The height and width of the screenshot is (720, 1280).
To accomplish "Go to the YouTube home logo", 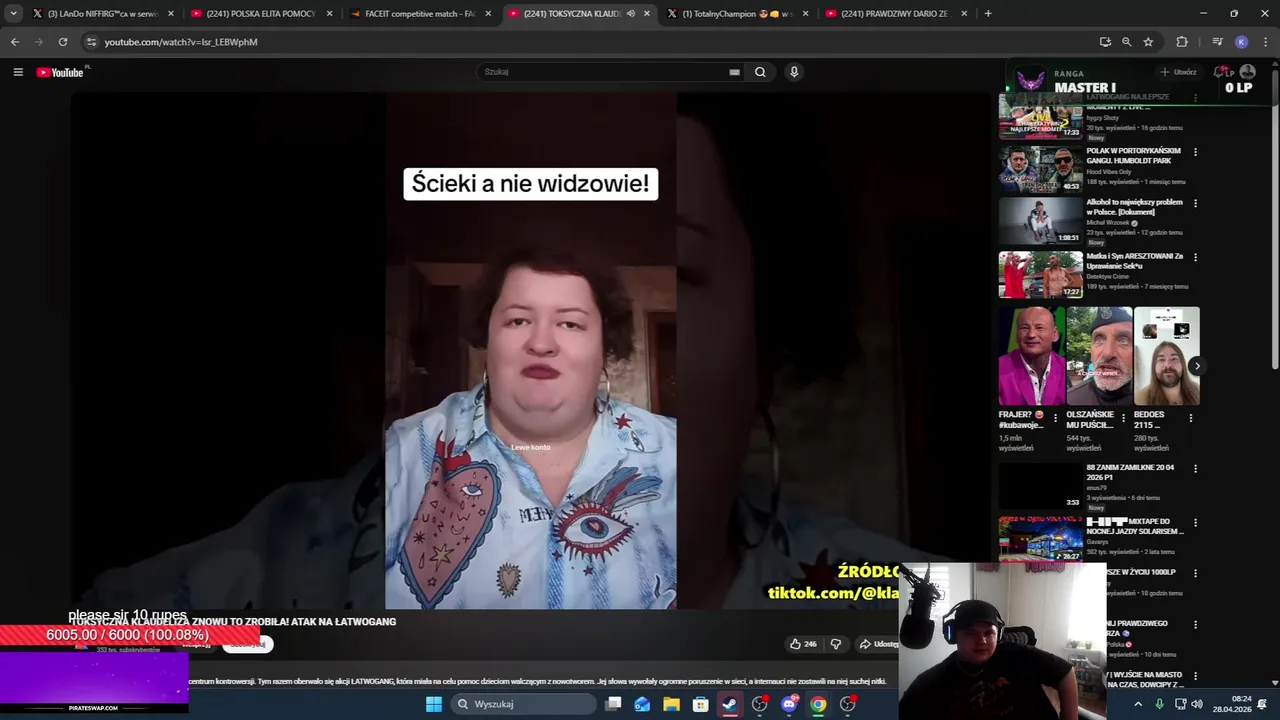I will click(x=60, y=72).
